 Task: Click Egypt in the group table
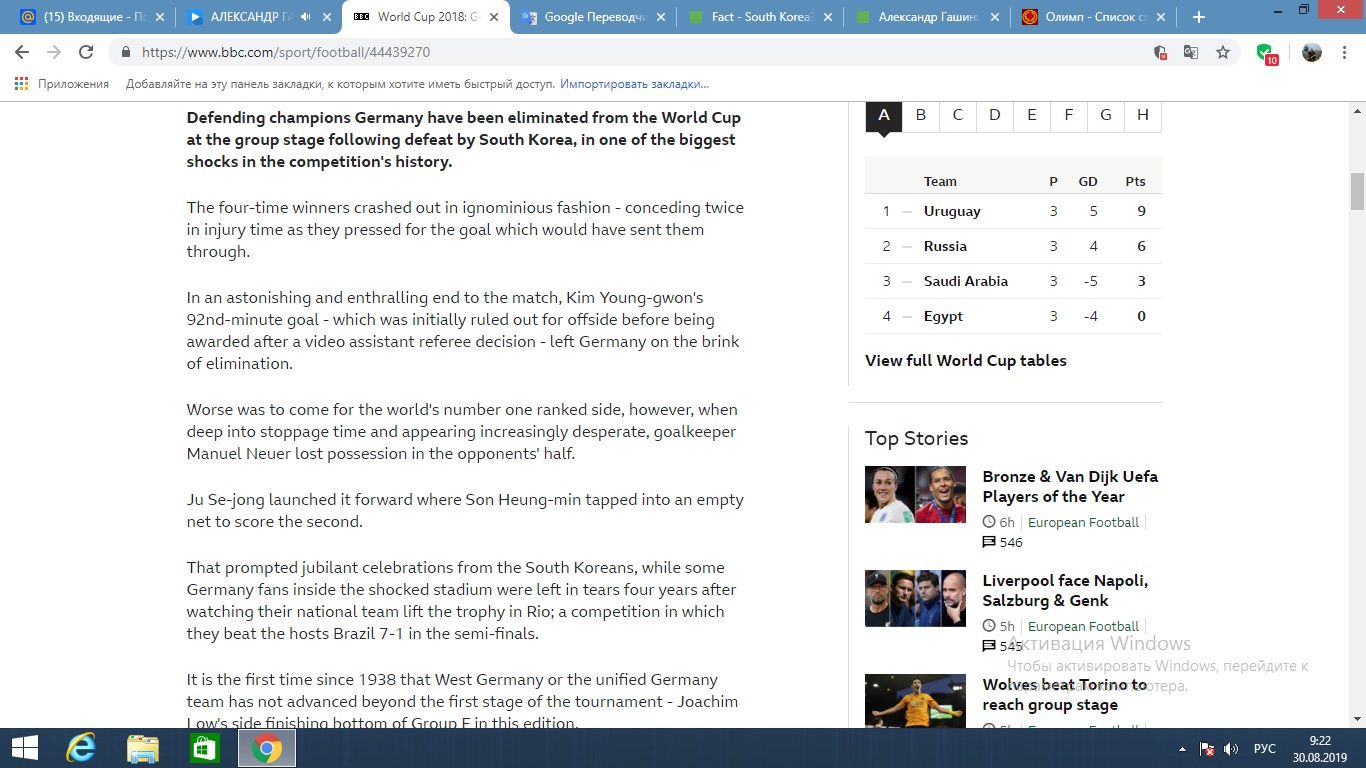943,316
